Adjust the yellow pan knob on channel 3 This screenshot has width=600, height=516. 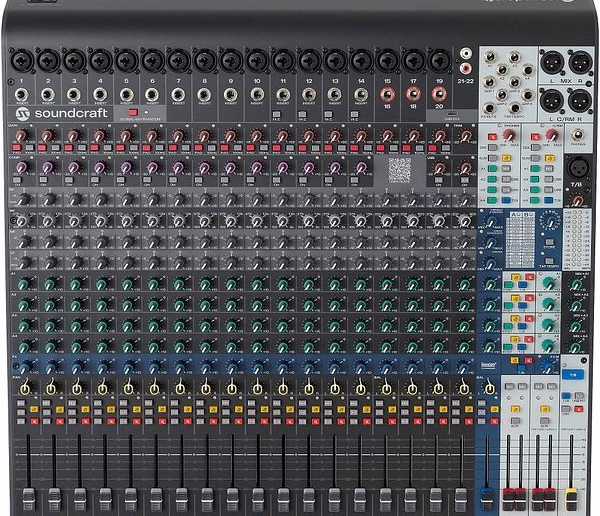tap(77, 389)
